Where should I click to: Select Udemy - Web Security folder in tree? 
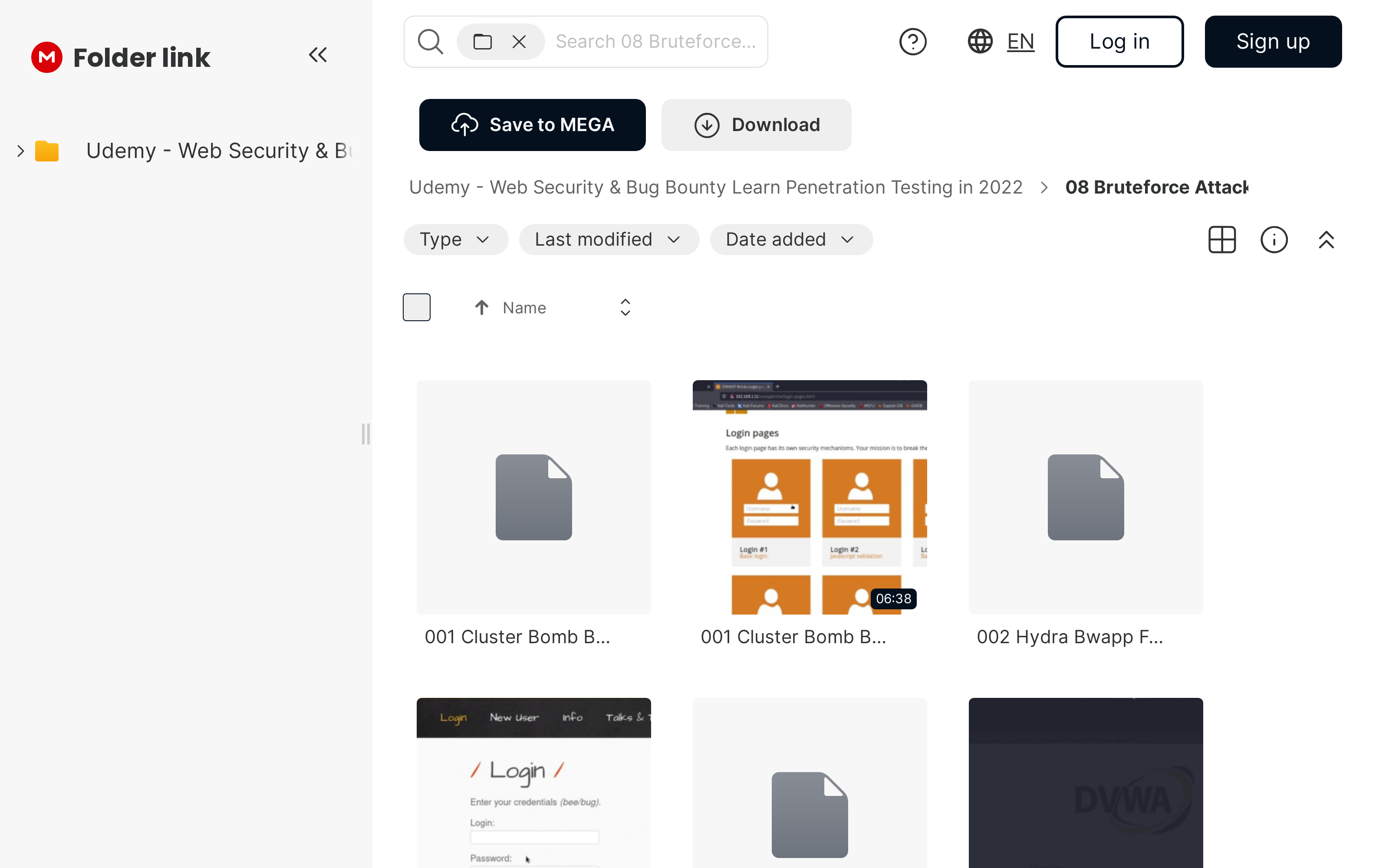pos(219,151)
